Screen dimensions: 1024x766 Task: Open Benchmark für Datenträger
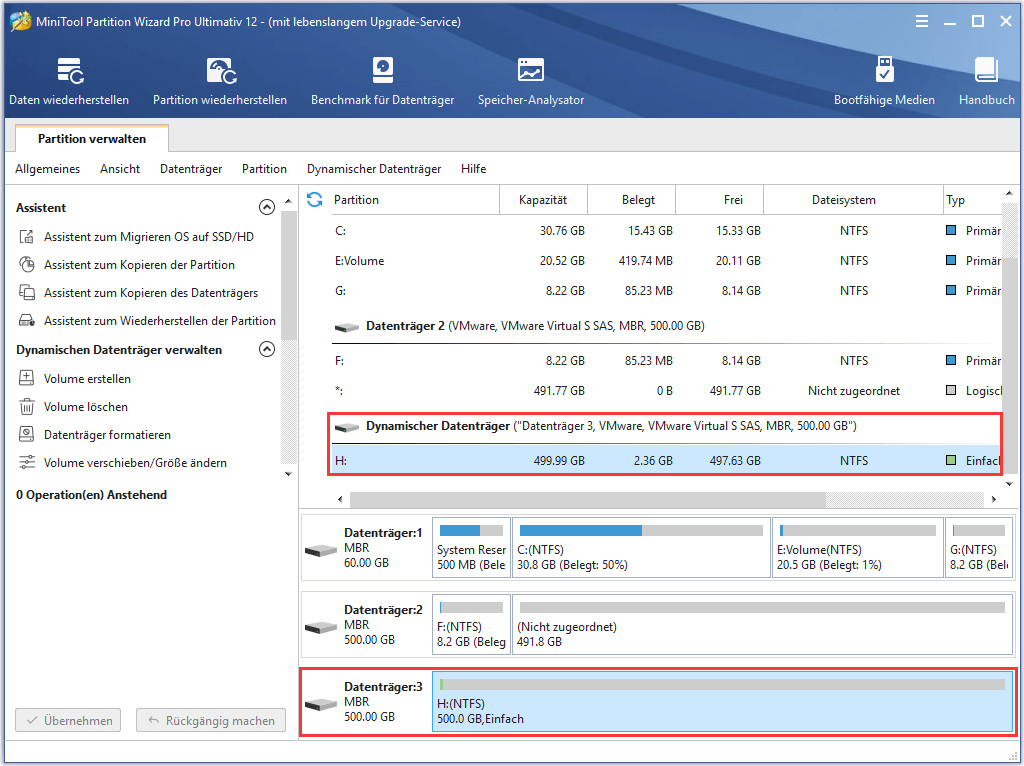383,81
